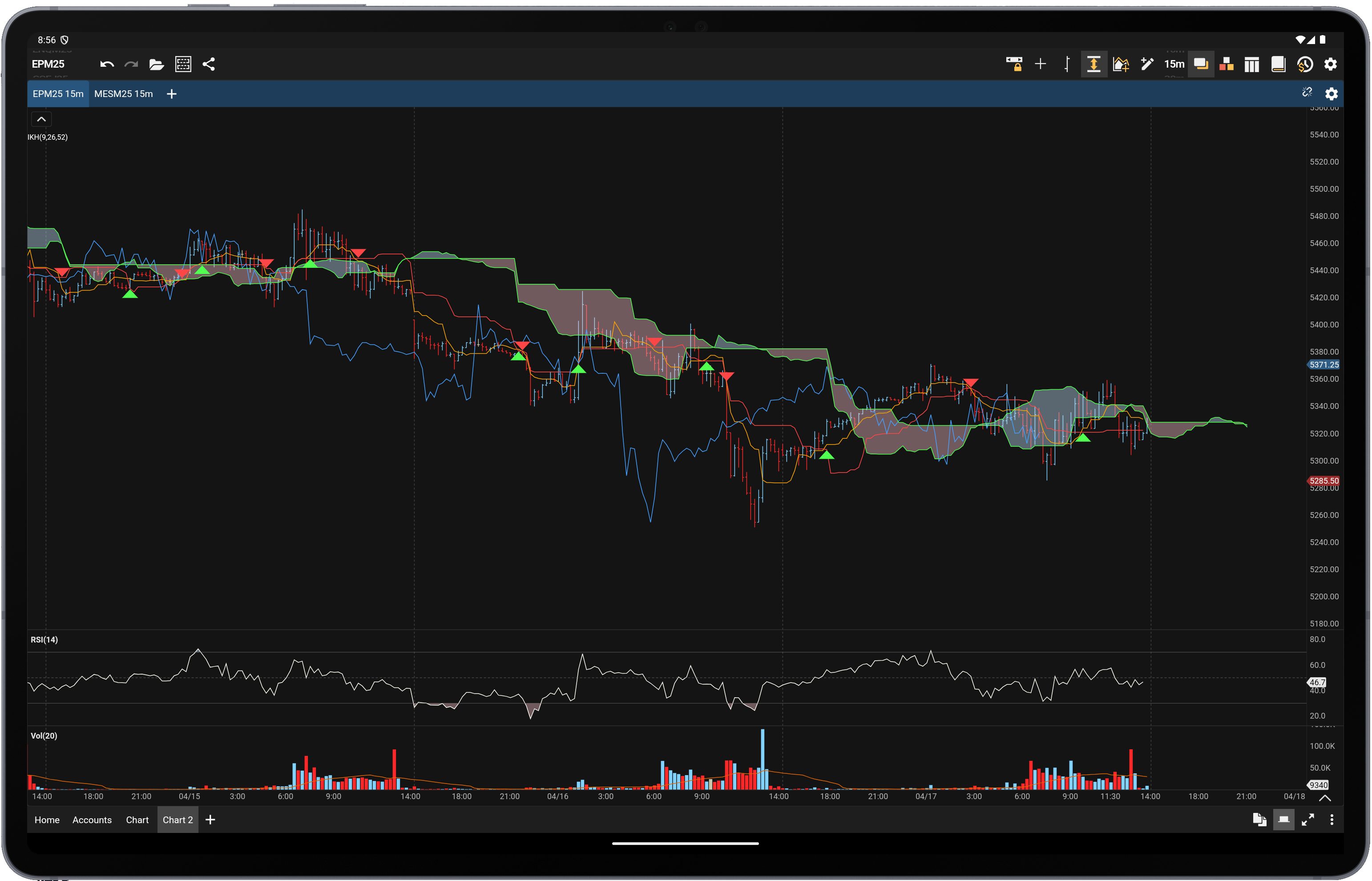Expand the chevron beside 04/18 date
This screenshot has width=1372, height=881.
(1325, 797)
